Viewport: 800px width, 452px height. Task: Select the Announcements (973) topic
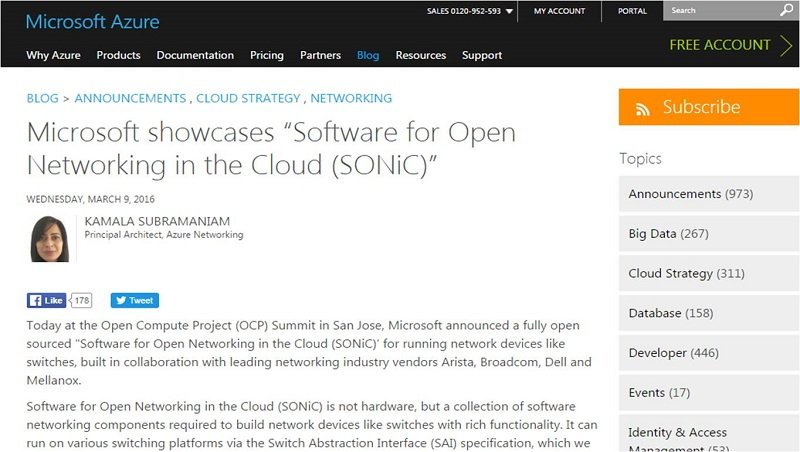(709, 194)
